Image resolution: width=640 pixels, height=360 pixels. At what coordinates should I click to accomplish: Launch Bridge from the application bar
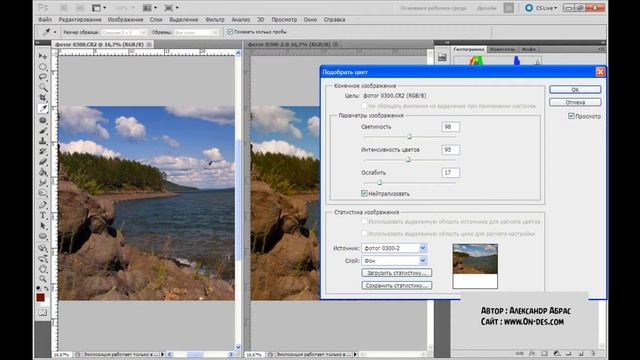[x=64, y=8]
